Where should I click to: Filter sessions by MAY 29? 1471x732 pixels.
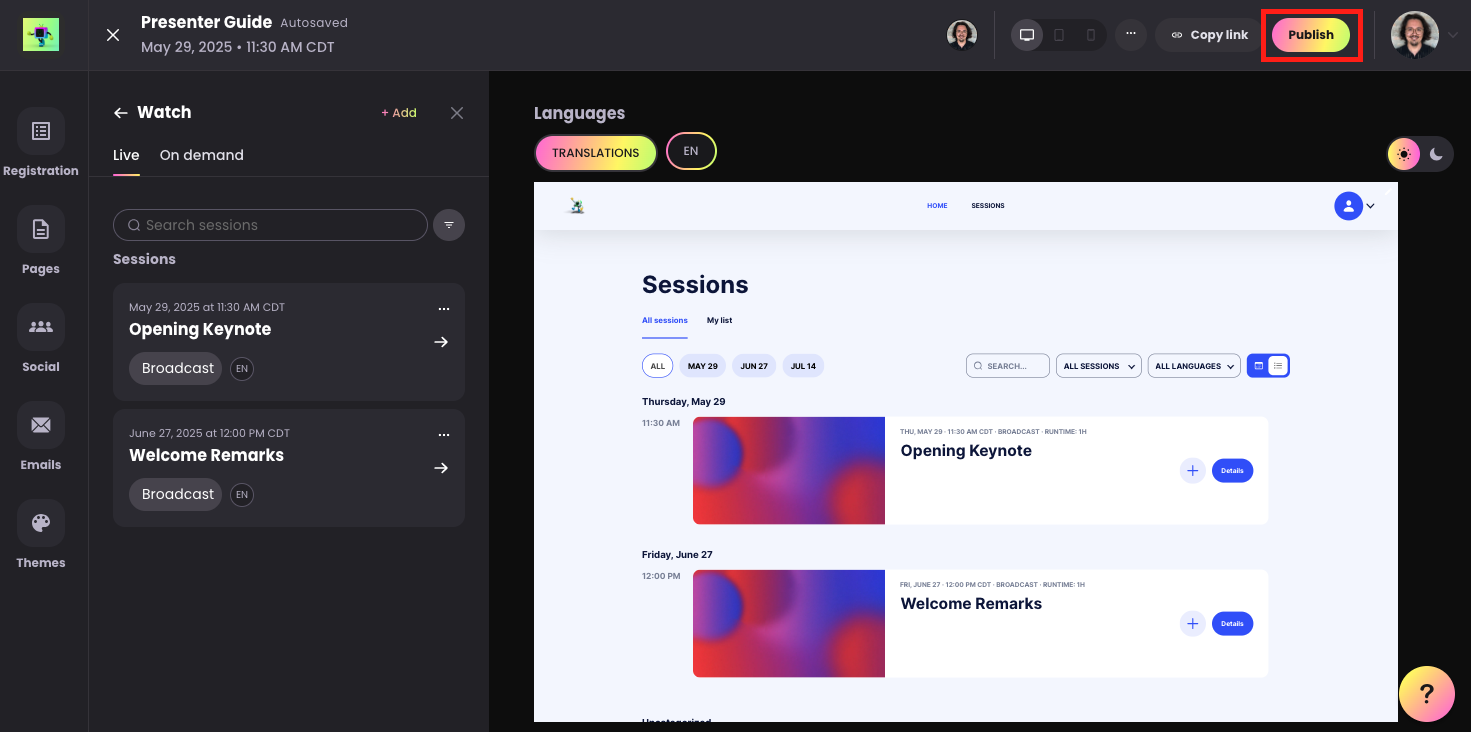(703, 366)
